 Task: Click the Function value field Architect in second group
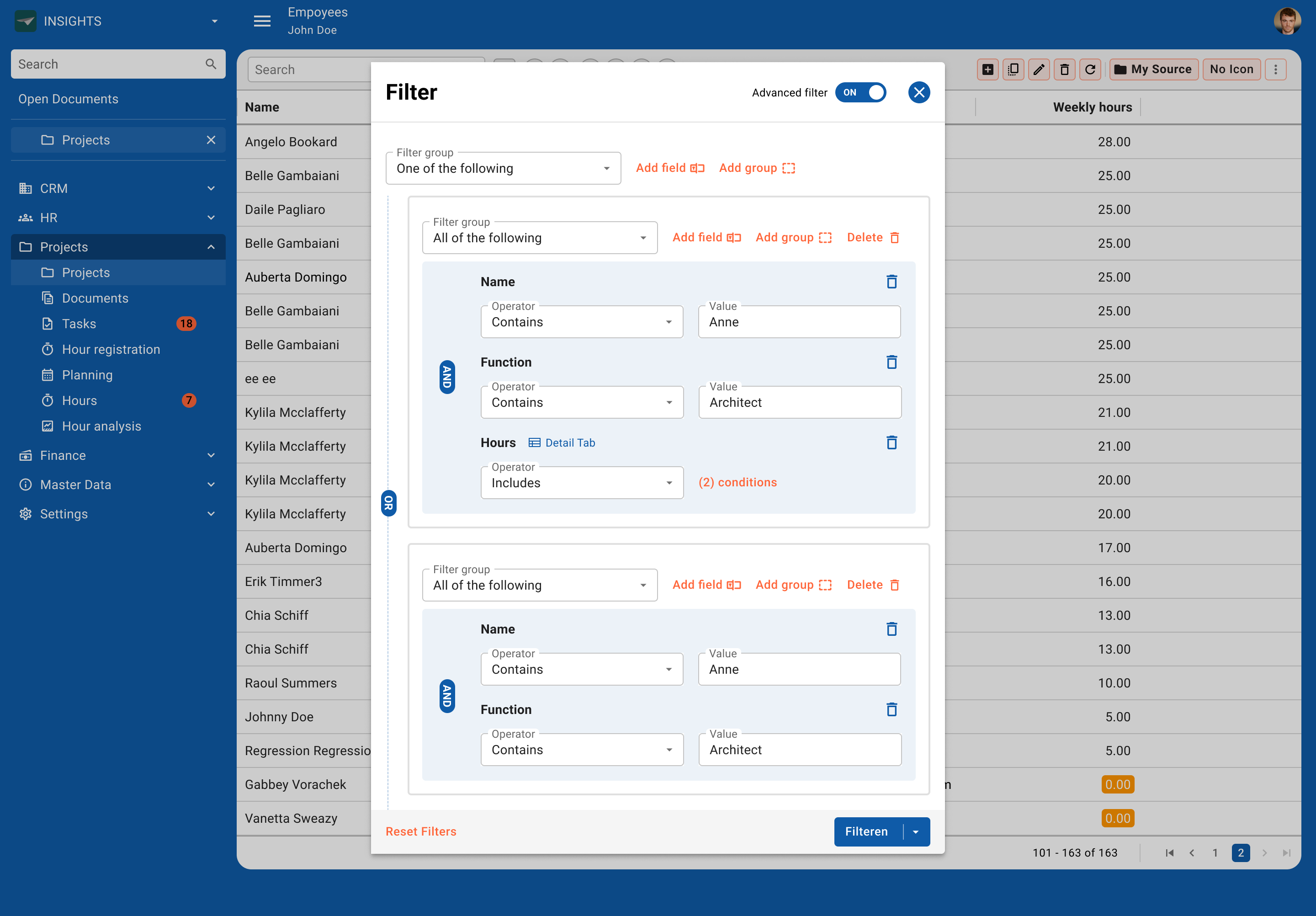(800, 750)
